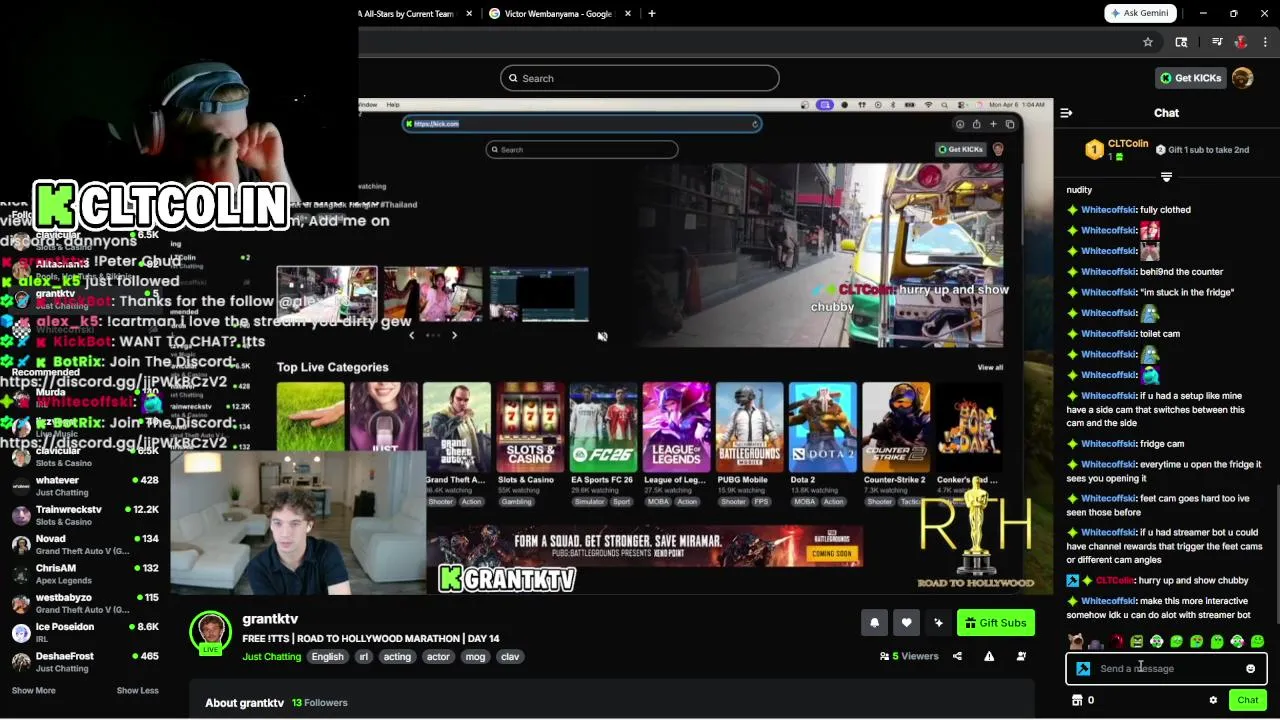Focus the Kick Search field
This screenshot has height=720, width=1280.
click(639, 78)
